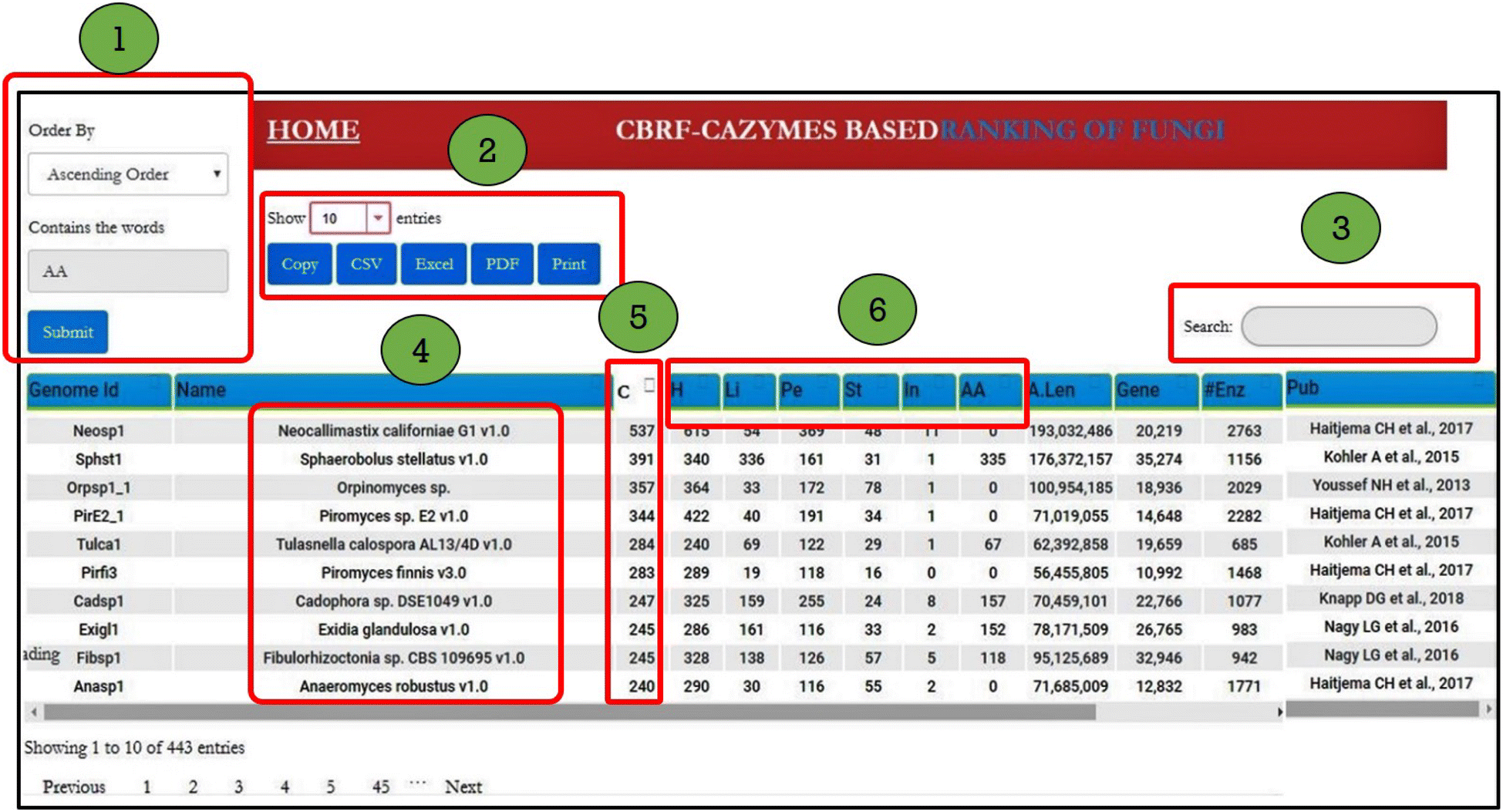Select Cadophora sp. DSE1049 v1.0 name
1503x812 pixels.
click(x=393, y=601)
